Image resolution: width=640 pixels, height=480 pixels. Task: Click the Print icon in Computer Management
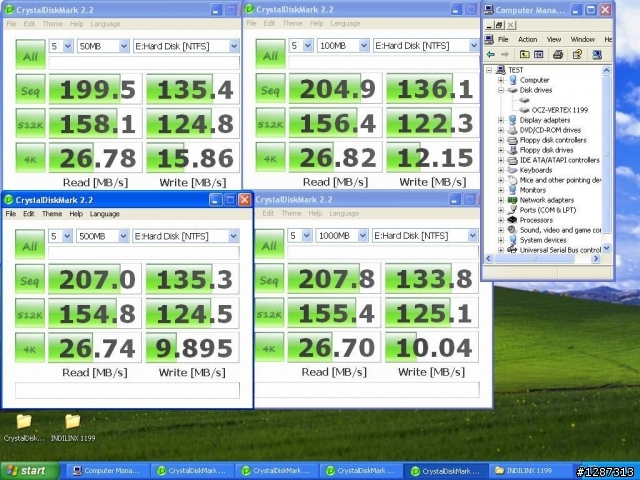tap(558, 54)
